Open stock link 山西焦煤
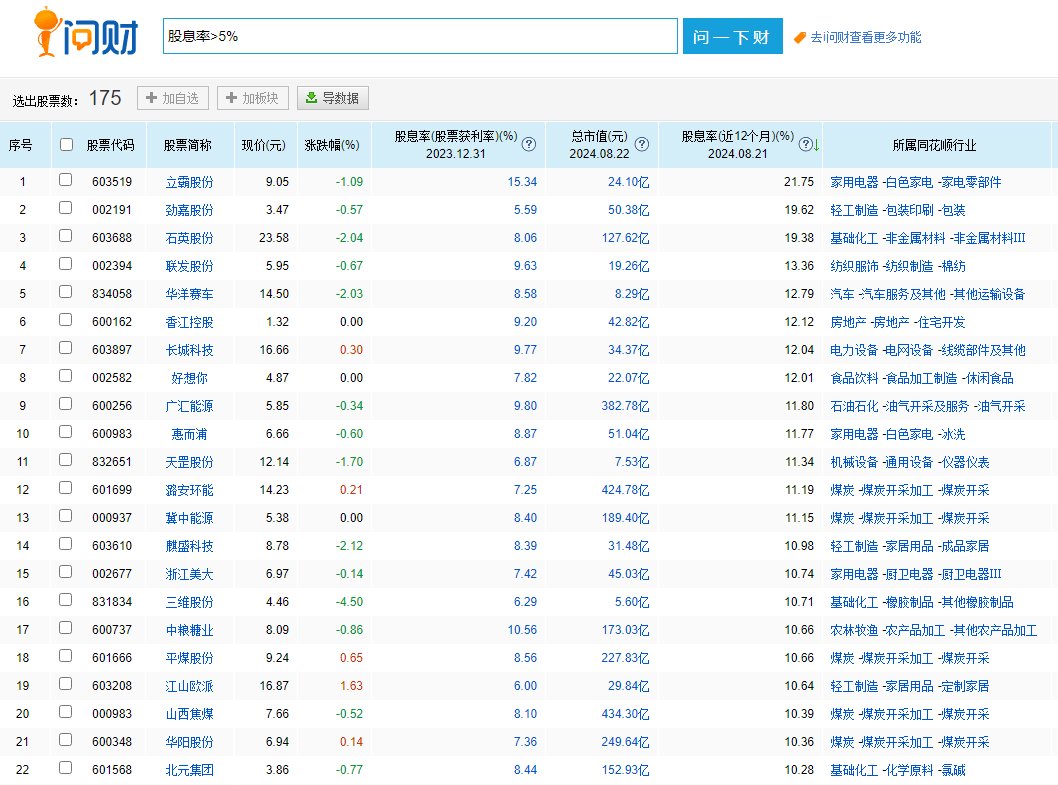 pyautogui.click(x=190, y=714)
